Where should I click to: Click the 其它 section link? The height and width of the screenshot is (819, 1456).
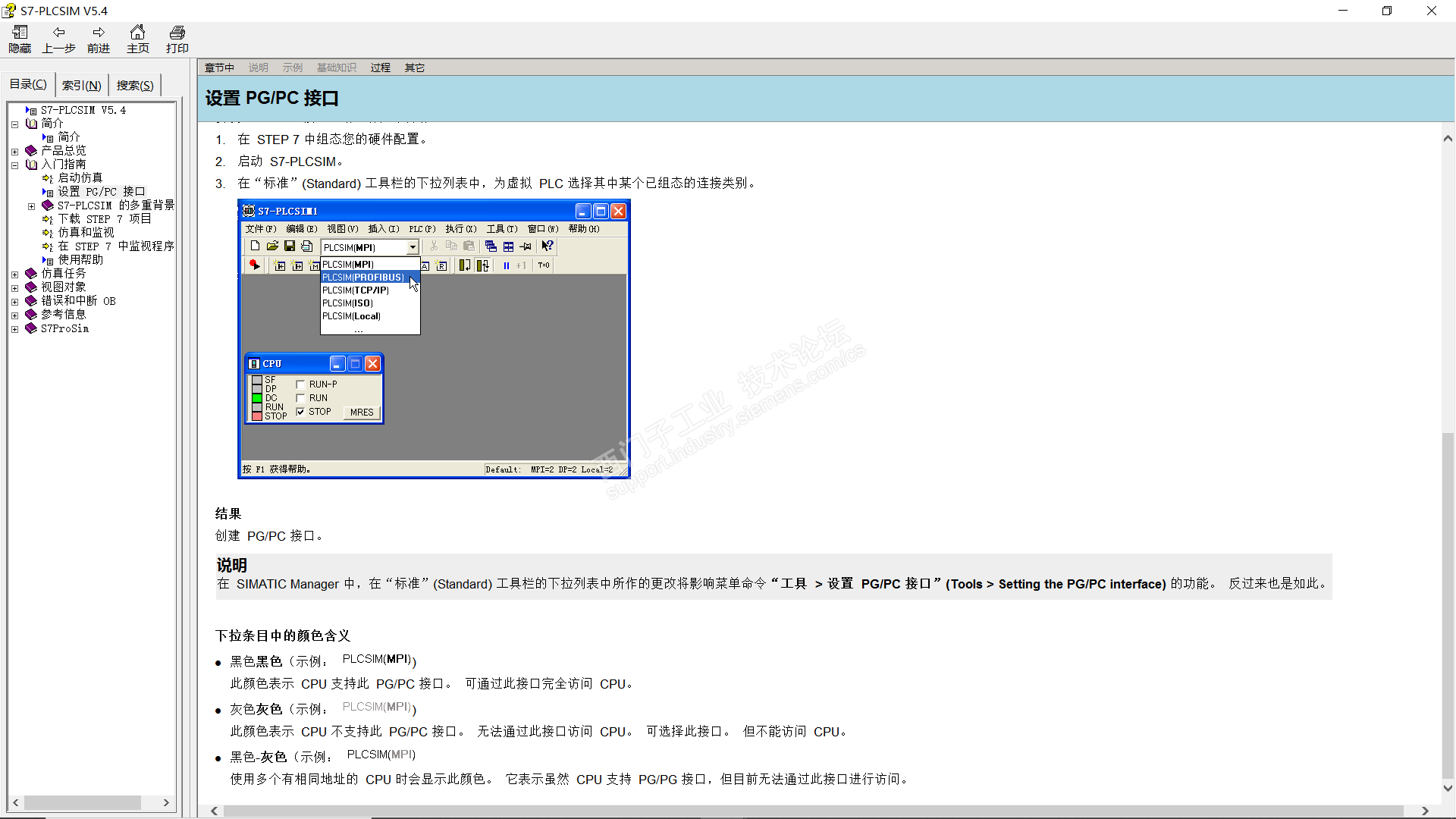click(x=414, y=67)
